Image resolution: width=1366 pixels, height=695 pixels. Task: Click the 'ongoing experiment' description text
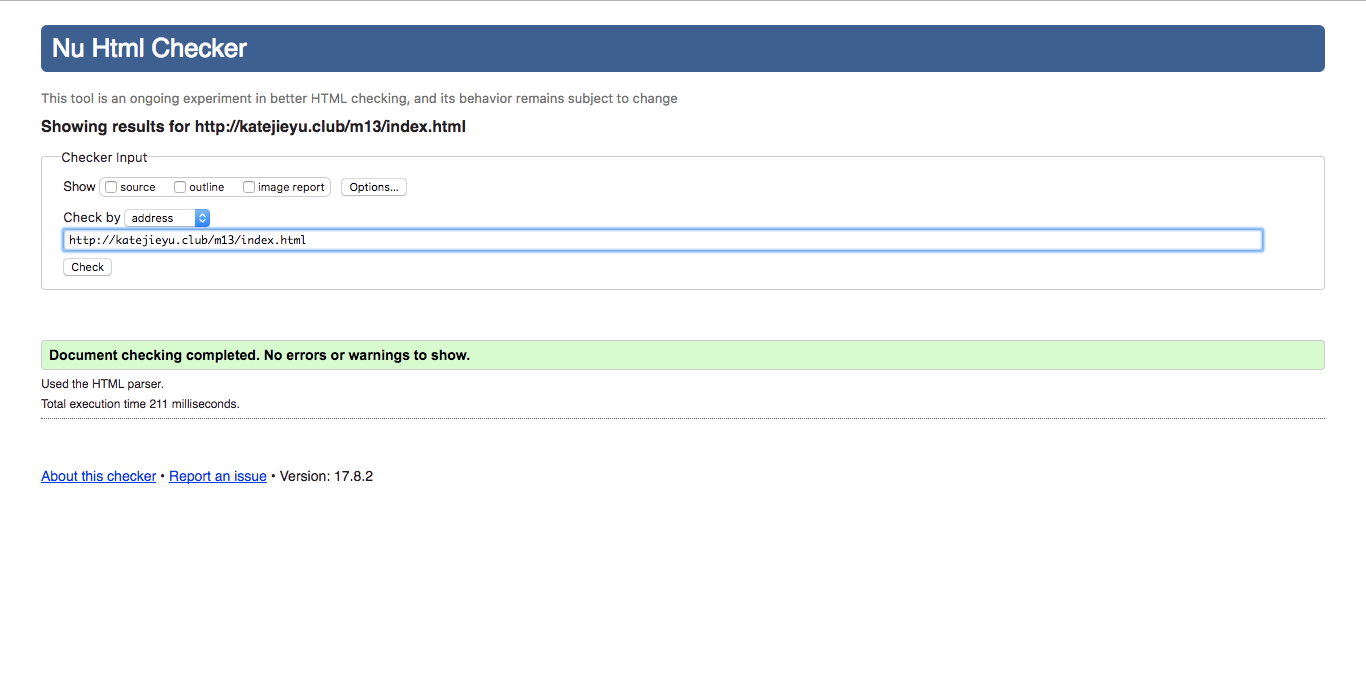point(359,99)
